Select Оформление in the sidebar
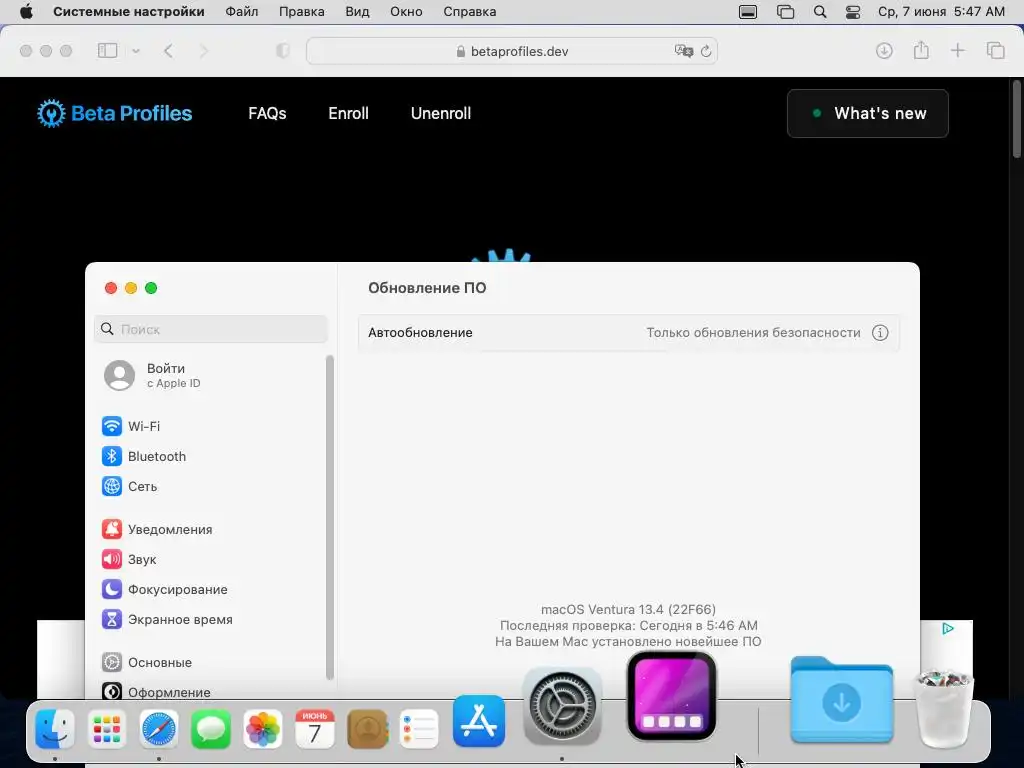The height and width of the screenshot is (768, 1024). [156, 692]
